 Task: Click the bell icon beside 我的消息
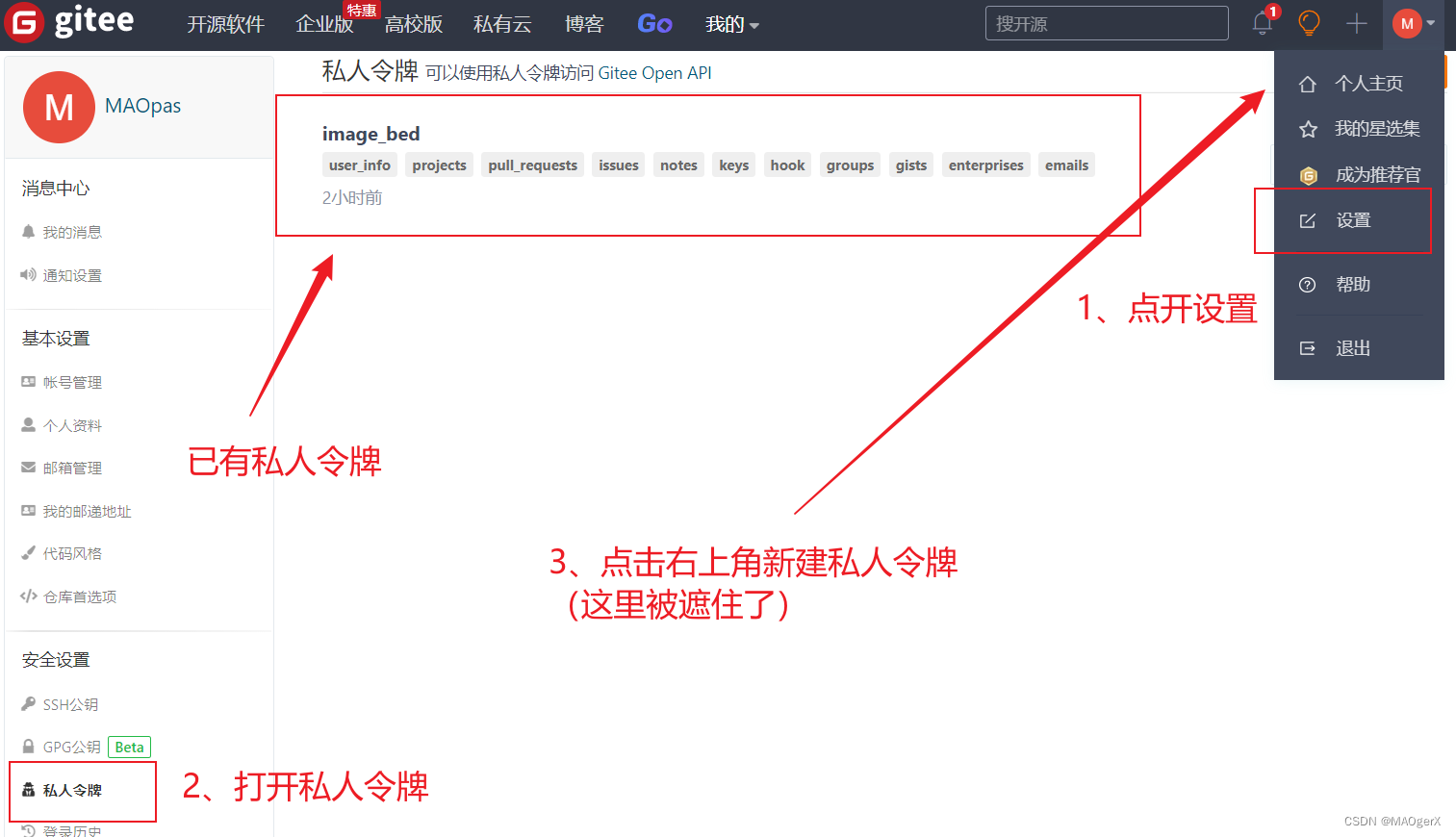[x=28, y=232]
